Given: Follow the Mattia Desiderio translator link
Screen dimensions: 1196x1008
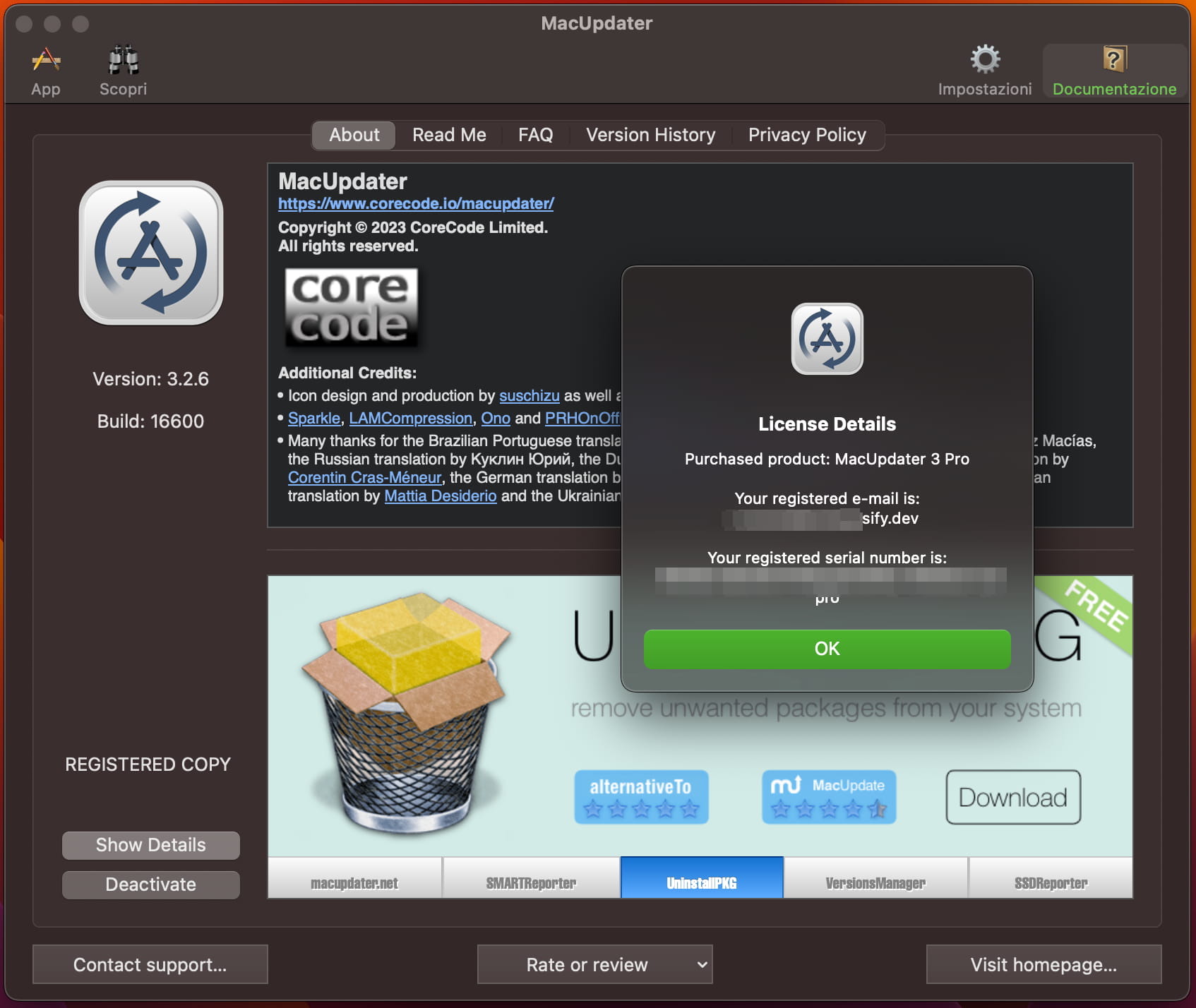Looking at the screenshot, I should pos(440,496).
